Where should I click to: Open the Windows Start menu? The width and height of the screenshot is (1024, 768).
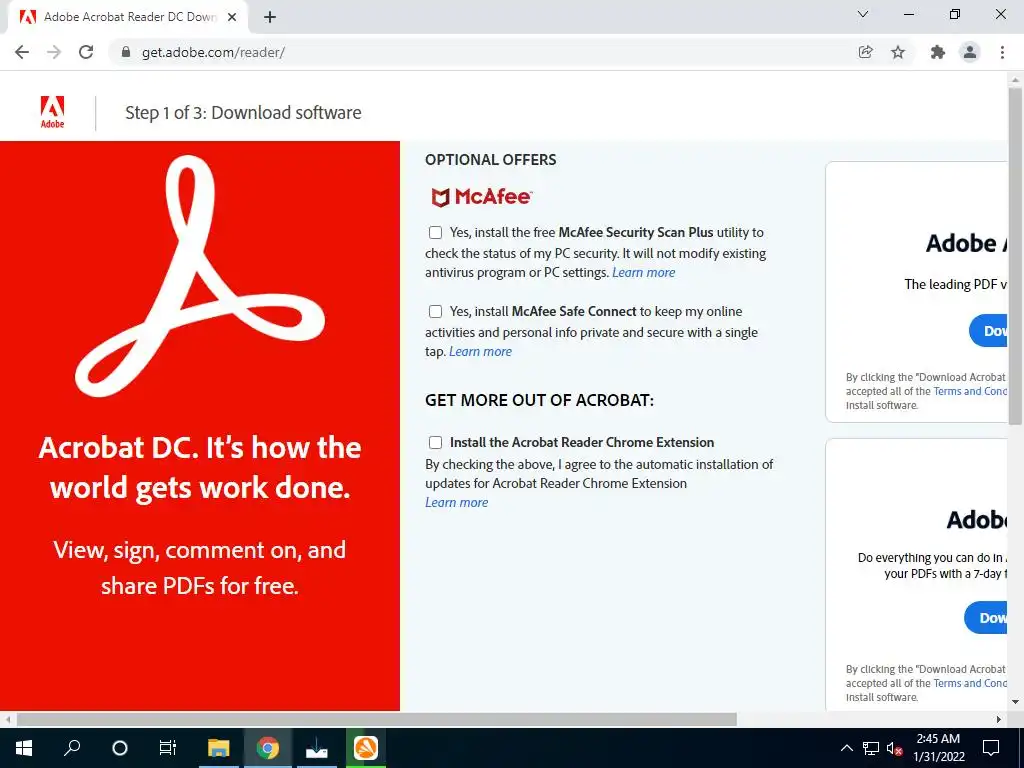(24, 748)
